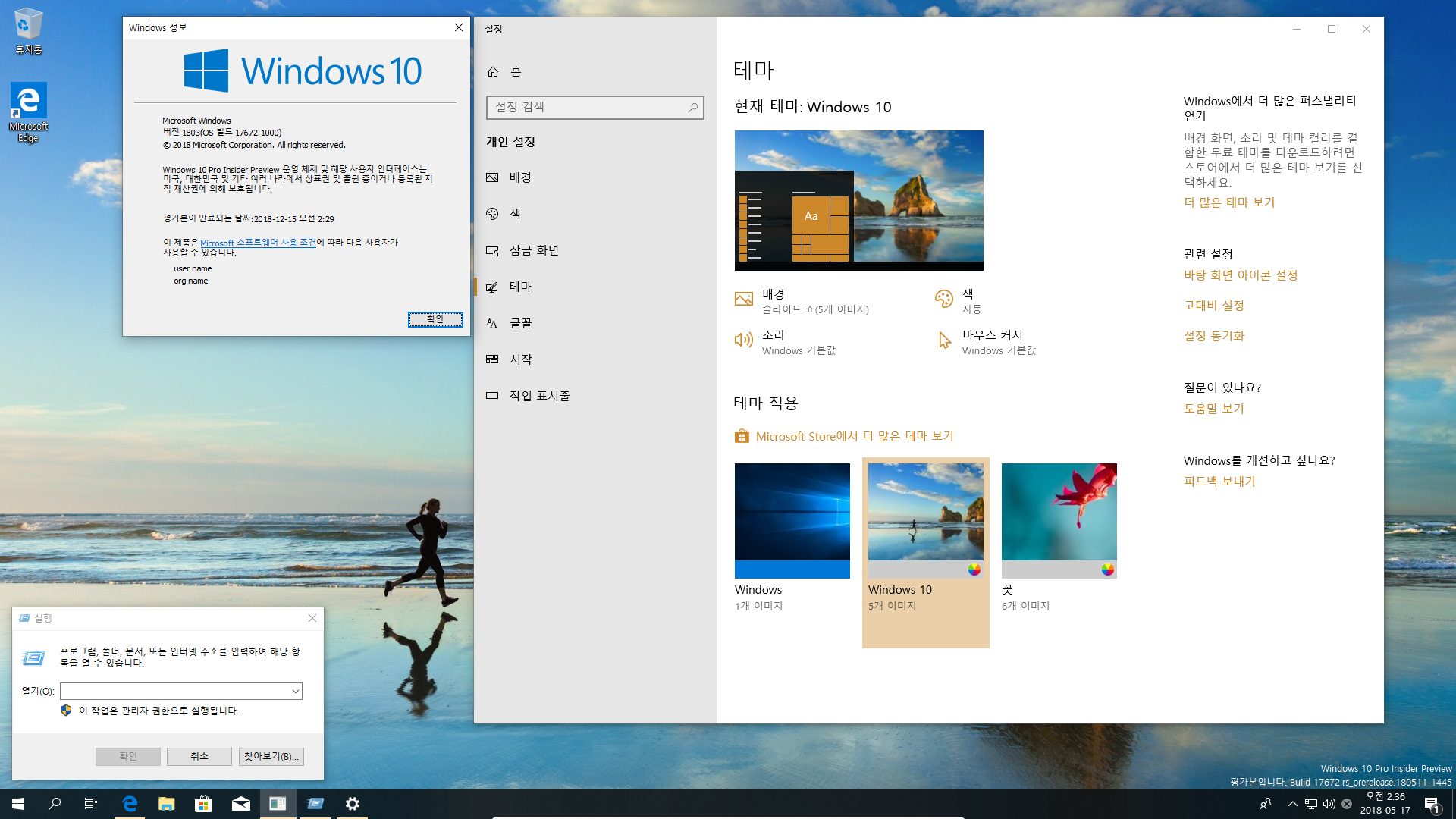Close the Windows 정보 dialog
Image resolution: width=1456 pixels, height=819 pixels.
tap(459, 27)
